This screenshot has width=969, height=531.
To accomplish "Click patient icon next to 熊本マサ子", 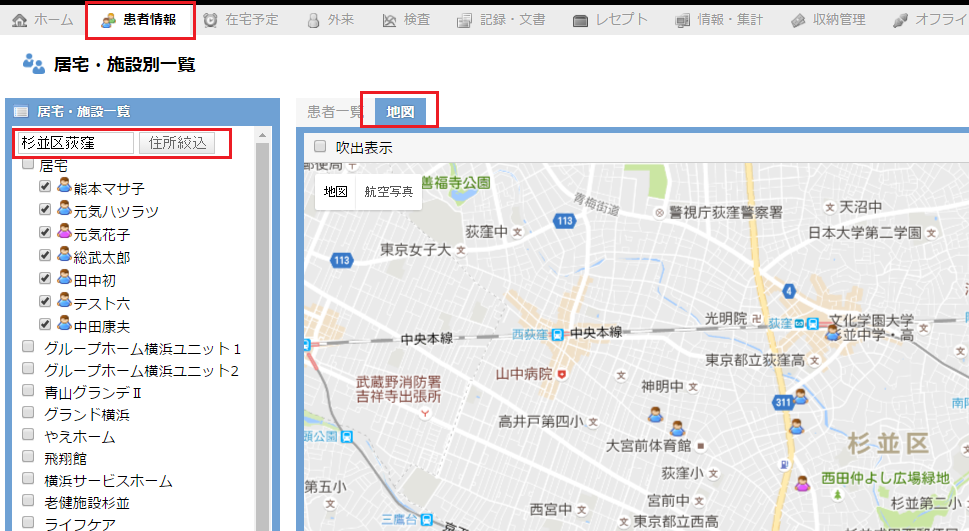I will (64, 185).
